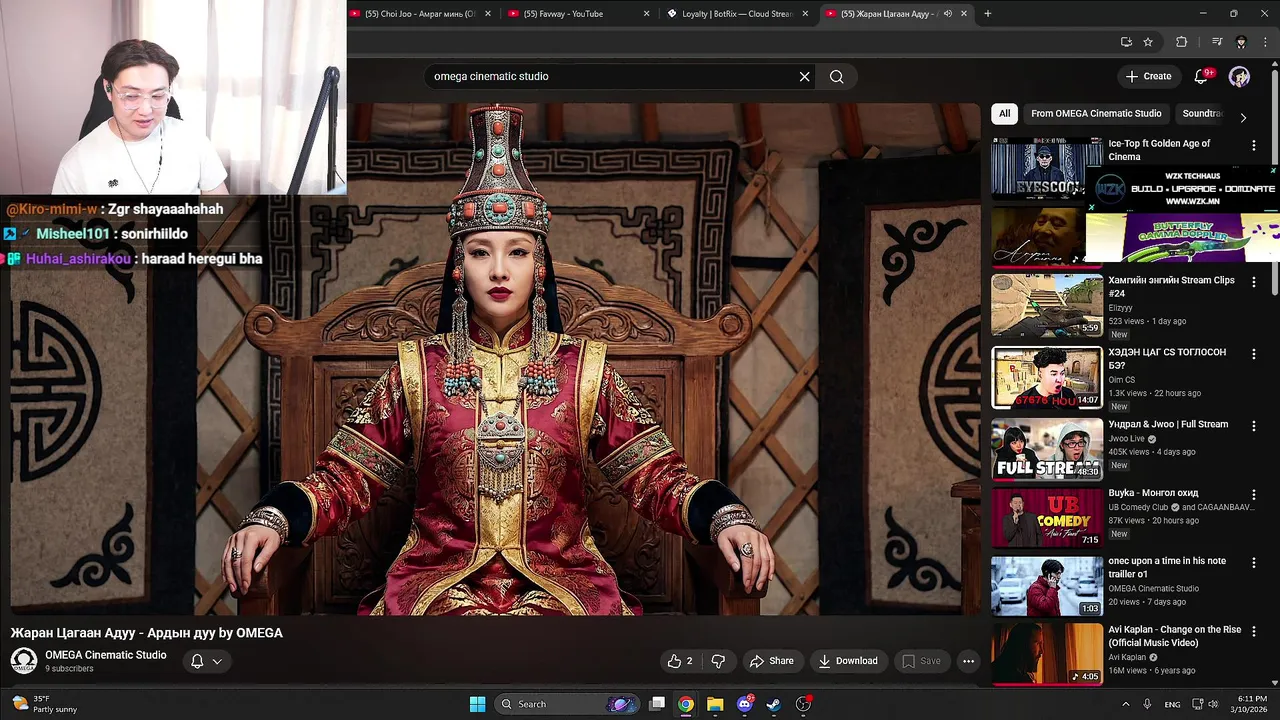Click the YouTube search magnifier button
The image size is (1280, 720).
[836, 76]
